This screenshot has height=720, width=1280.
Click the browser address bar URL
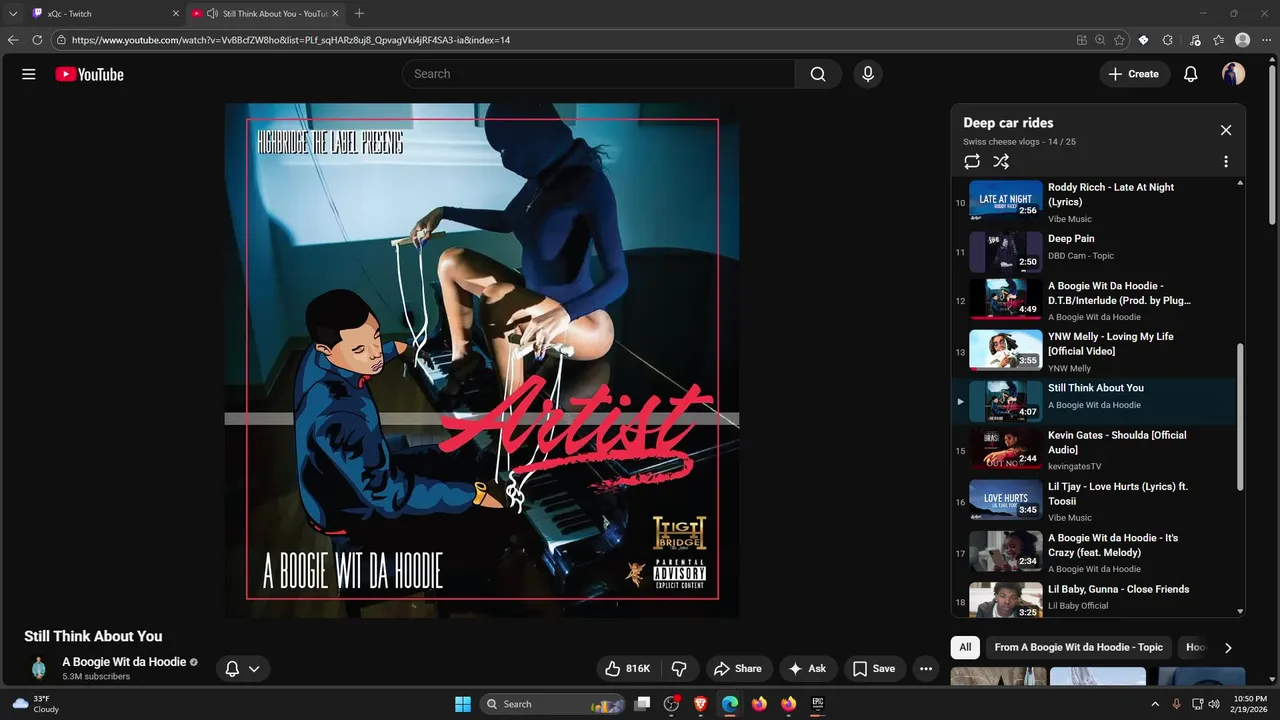pos(291,40)
